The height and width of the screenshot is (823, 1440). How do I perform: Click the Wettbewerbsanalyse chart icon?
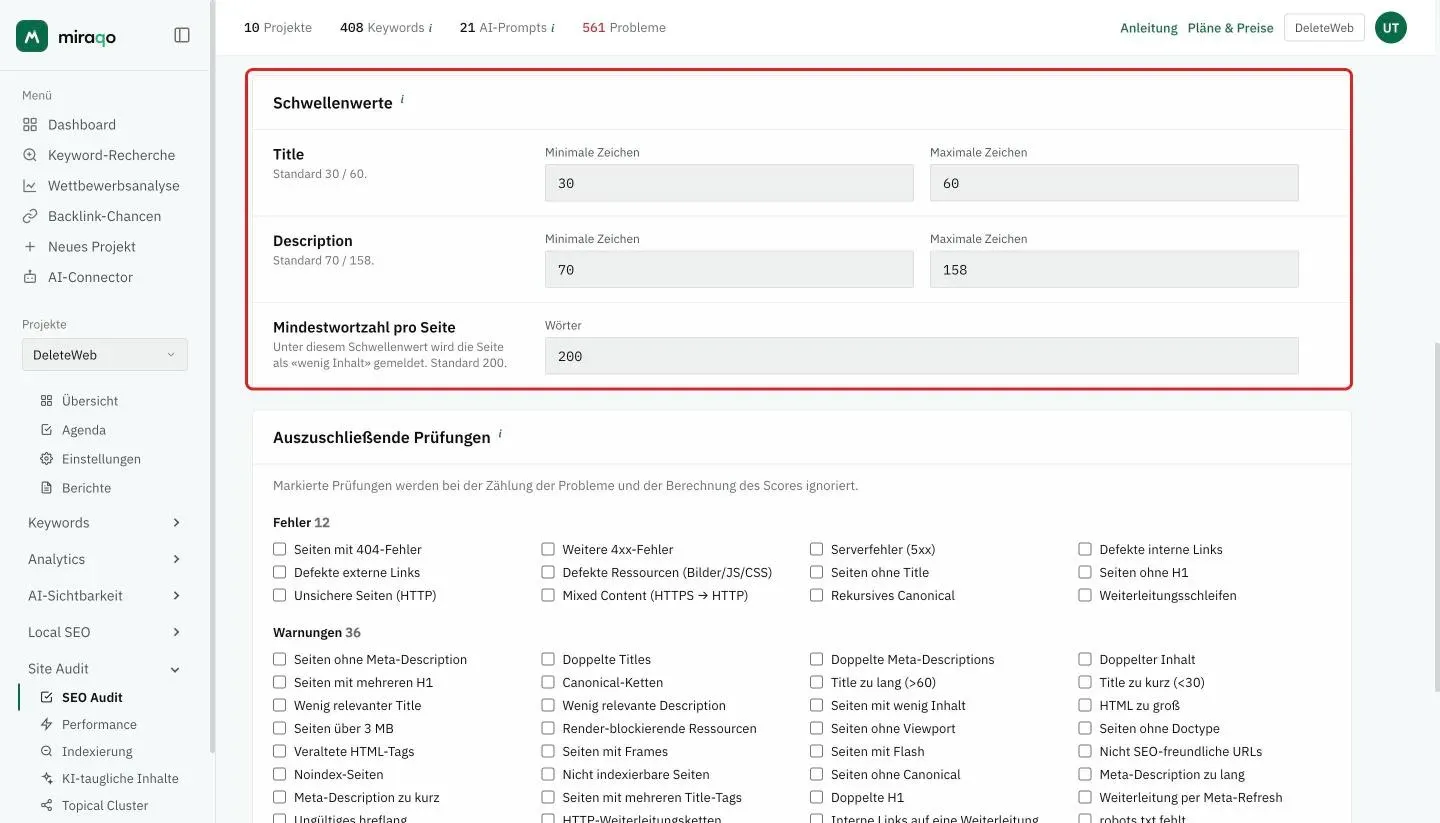(x=30, y=186)
